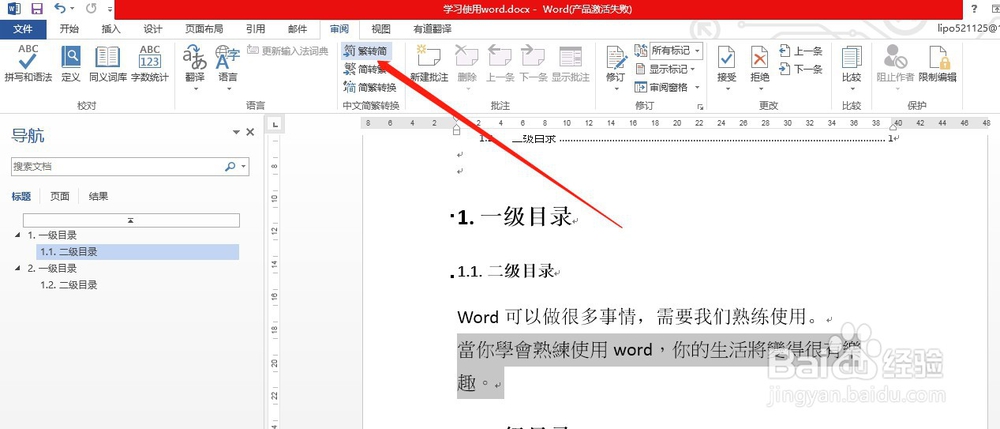Open the 接受 dropdown arrow

727,89
